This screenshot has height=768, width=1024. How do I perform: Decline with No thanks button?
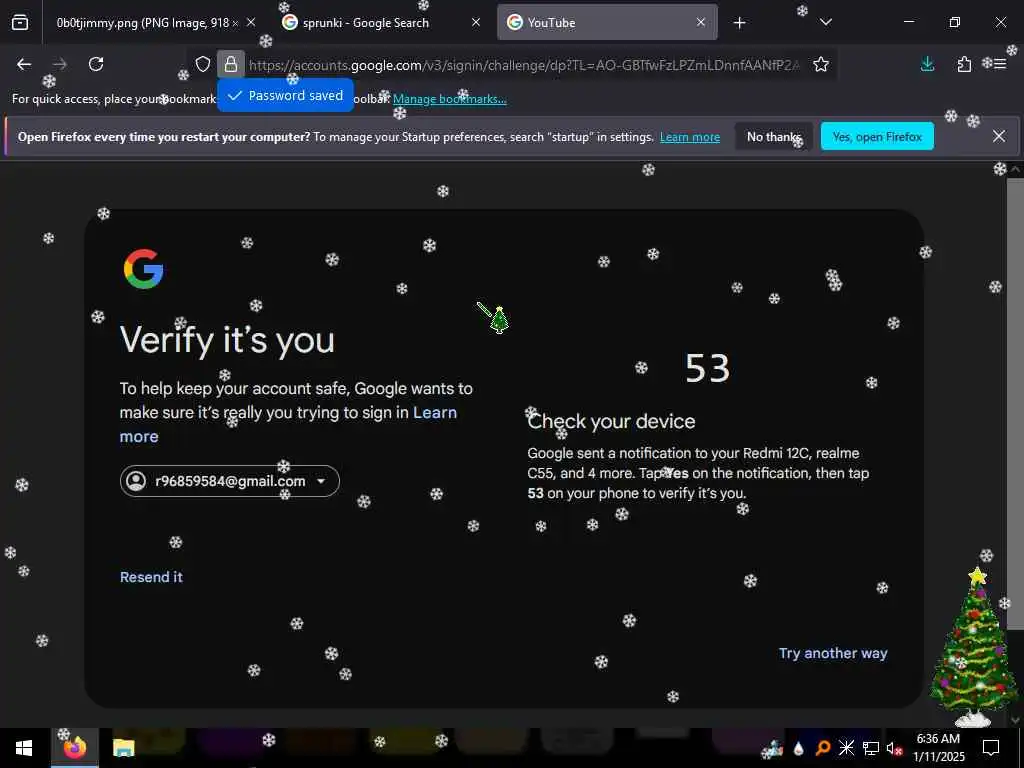tap(774, 136)
